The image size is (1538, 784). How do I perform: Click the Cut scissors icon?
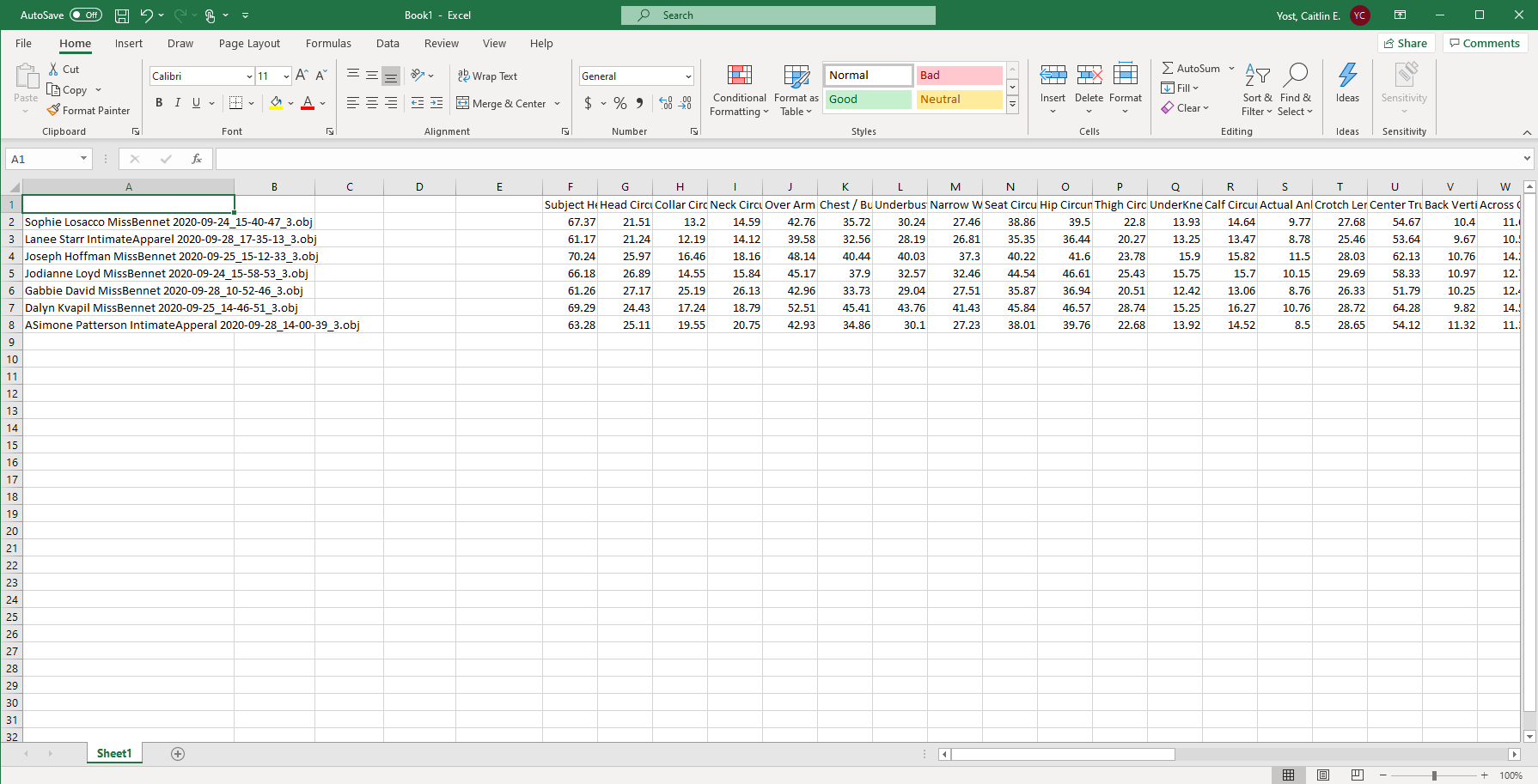pos(53,69)
